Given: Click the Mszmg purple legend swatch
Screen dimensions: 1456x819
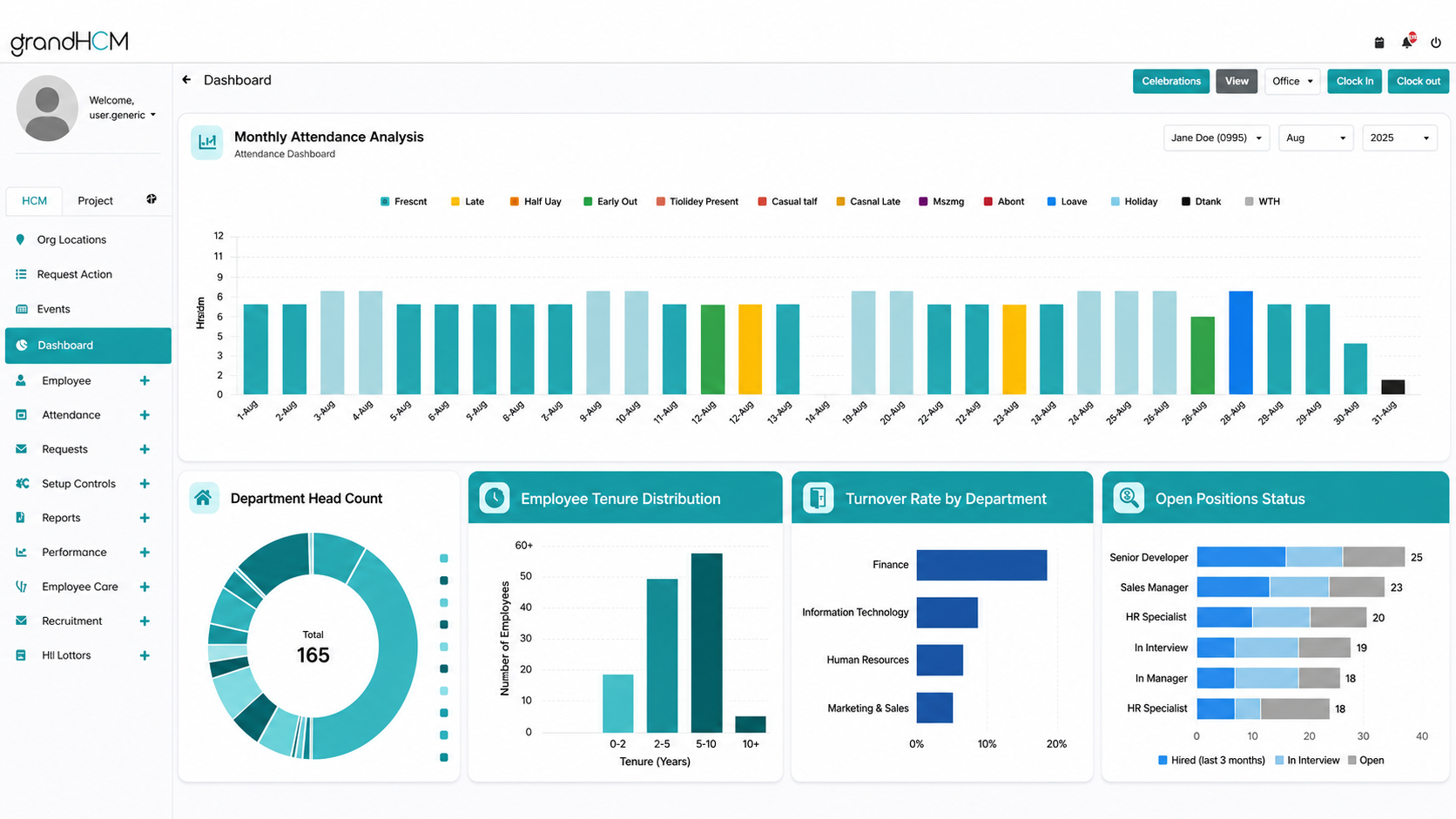Looking at the screenshot, I should pyautogui.click(x=923, y=201).
